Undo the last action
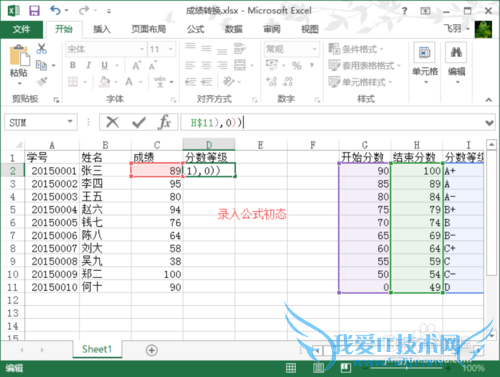This screenshot has width=500, height=377. click(55, 11)
